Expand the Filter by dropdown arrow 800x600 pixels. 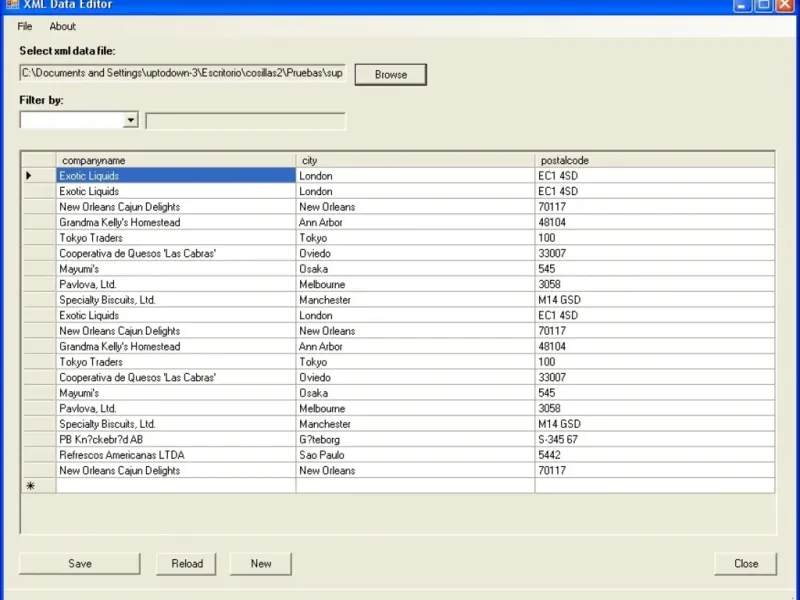pyautogui.click(x=130, y=121)
